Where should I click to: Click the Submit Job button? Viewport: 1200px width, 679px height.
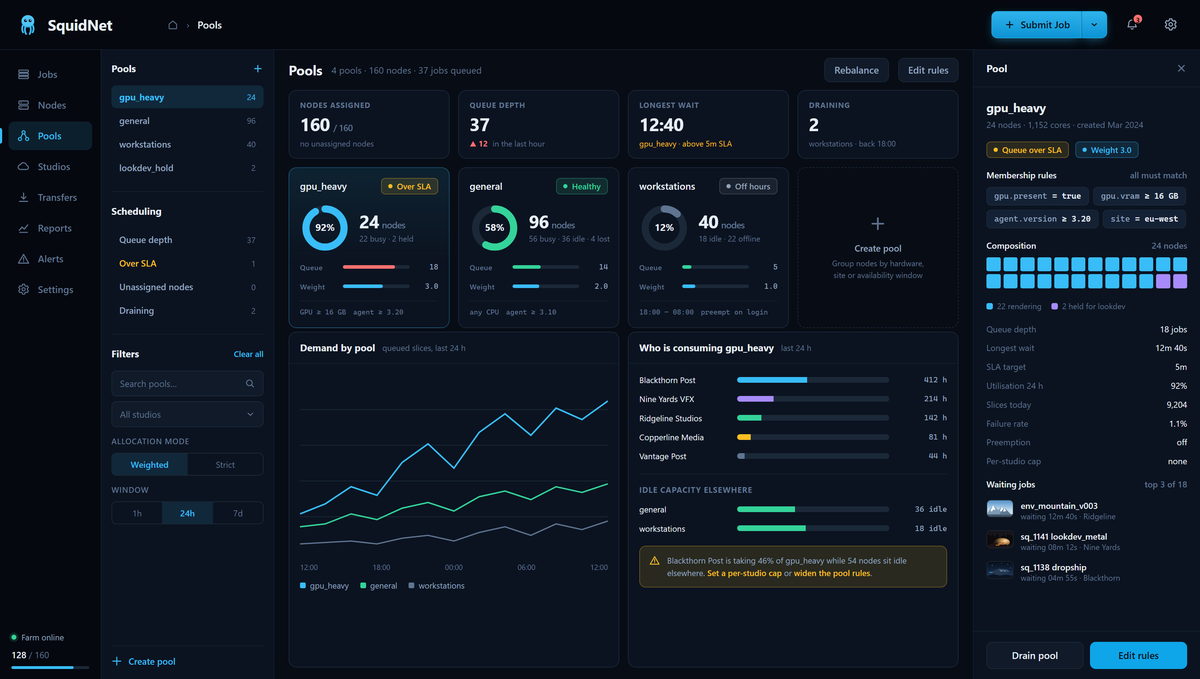tap(1037, 25)
